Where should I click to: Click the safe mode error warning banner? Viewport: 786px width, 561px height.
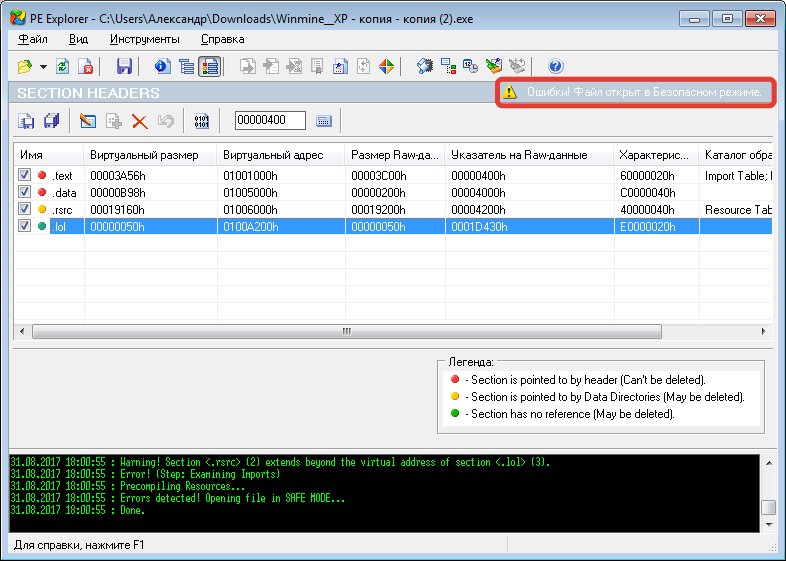[x=636, y=91]
